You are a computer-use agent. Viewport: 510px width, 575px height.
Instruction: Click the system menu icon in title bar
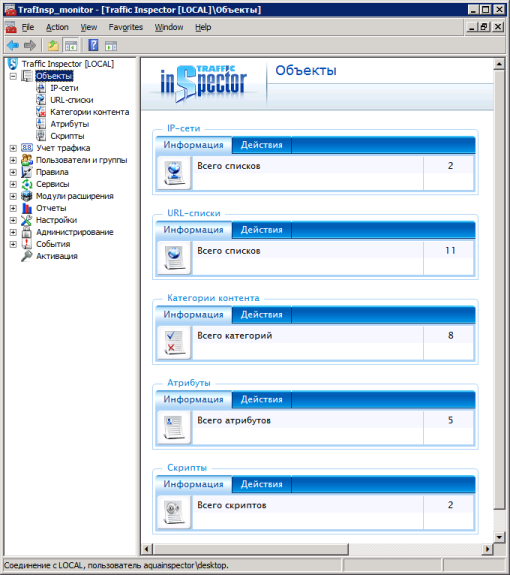click(10, 10)
